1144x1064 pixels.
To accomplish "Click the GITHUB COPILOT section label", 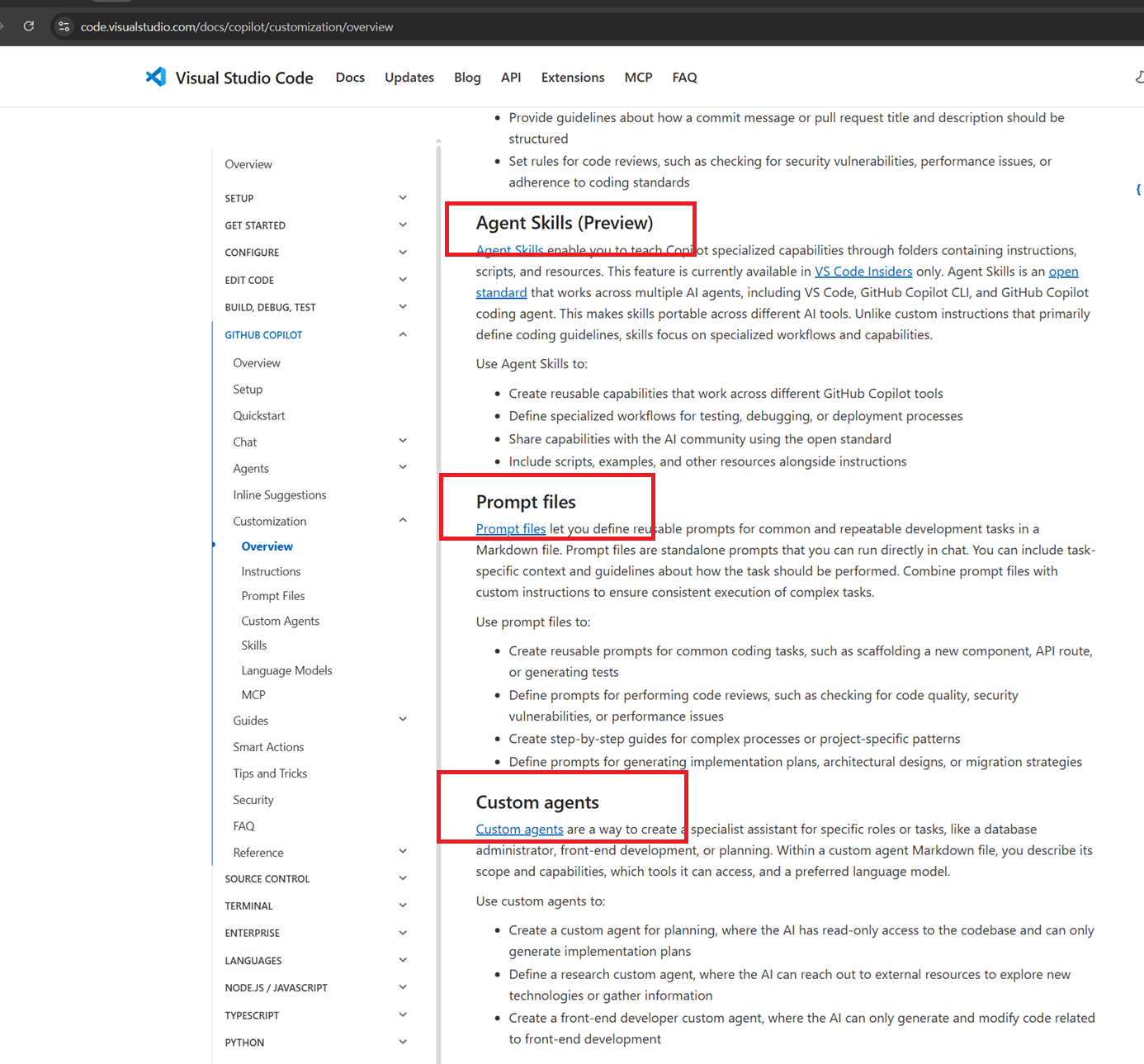I will 263,335.
